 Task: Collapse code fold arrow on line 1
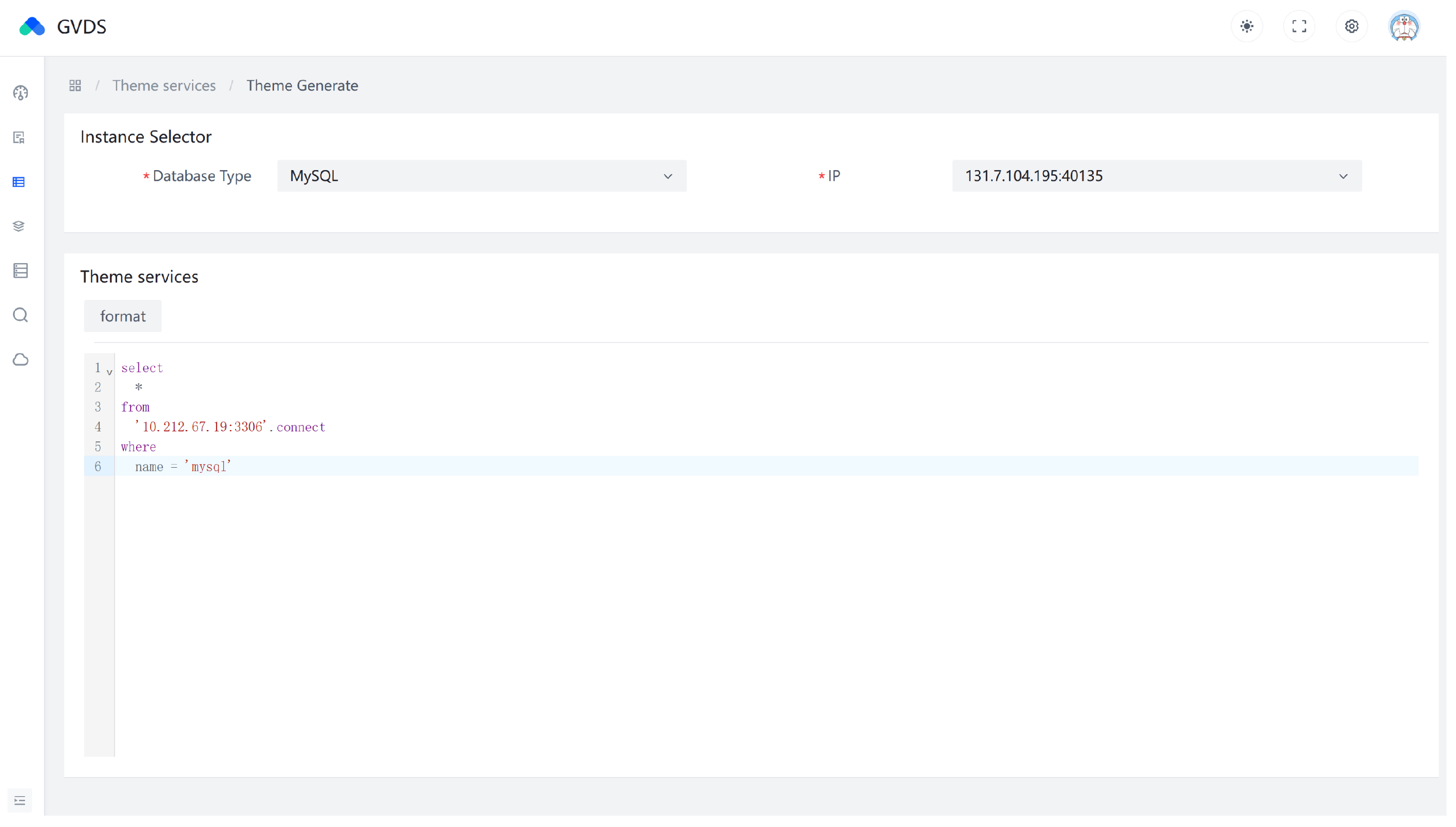coord(110,372)
